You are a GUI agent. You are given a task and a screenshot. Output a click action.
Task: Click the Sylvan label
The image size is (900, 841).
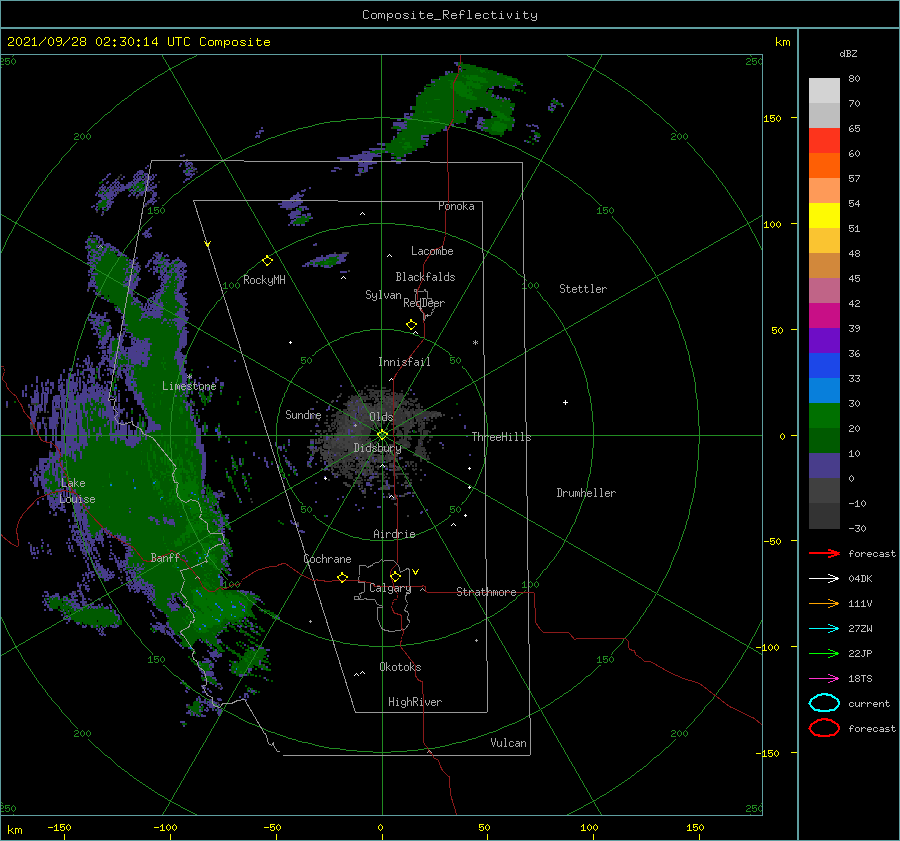point(383,295)
